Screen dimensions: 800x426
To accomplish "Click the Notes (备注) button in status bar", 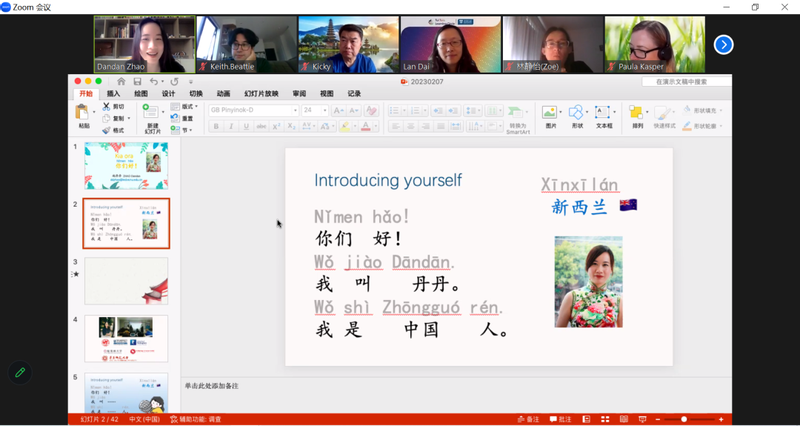I will click(529, 419).
